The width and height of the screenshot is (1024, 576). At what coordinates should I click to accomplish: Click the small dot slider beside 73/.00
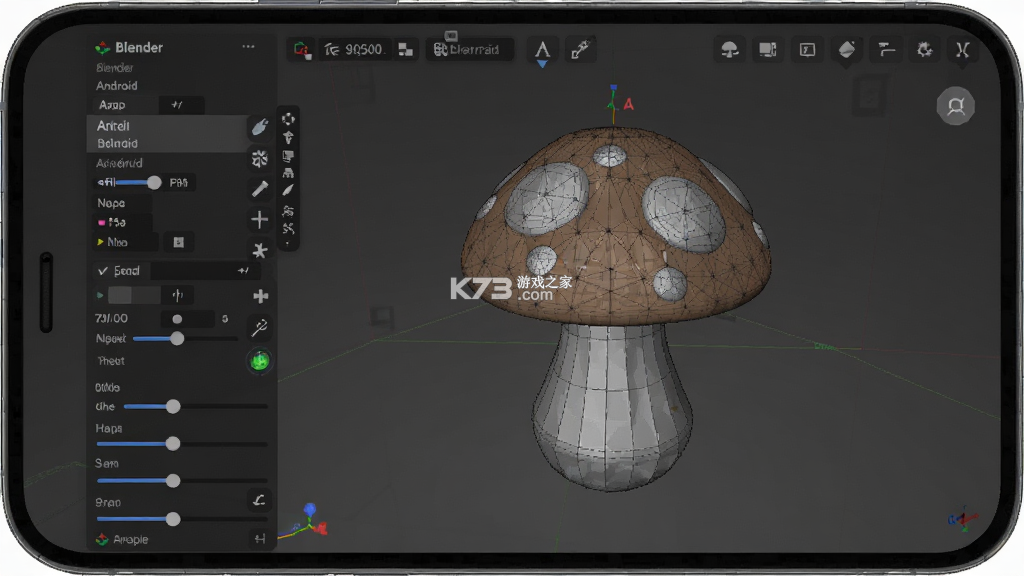tap(177, 319)
